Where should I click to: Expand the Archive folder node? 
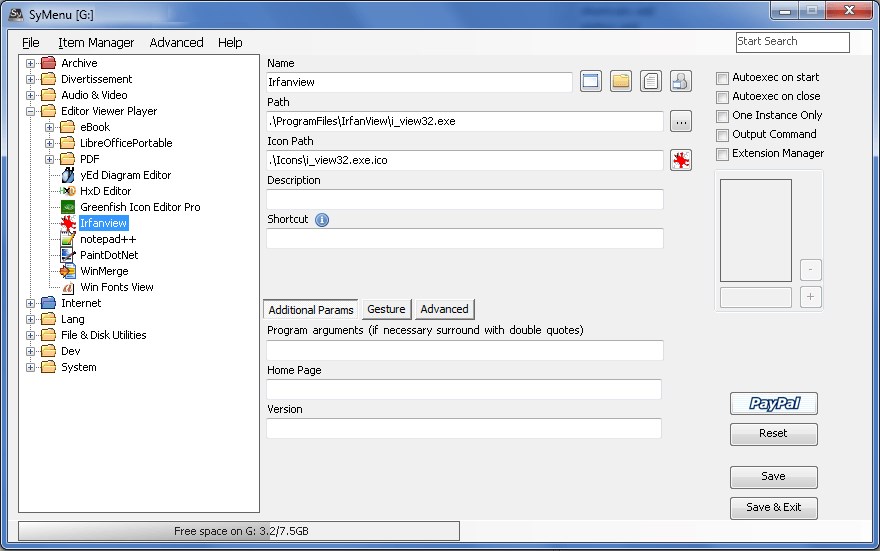[x=30, y=63]
